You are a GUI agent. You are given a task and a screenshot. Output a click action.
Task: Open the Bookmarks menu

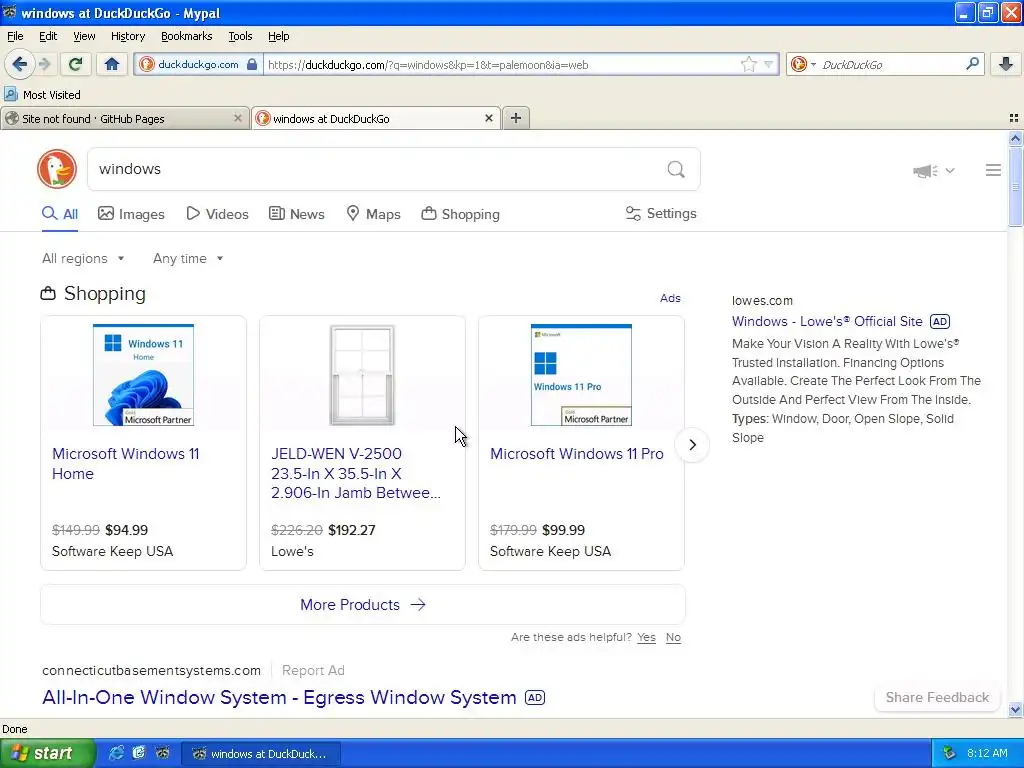tap(186, 36)
